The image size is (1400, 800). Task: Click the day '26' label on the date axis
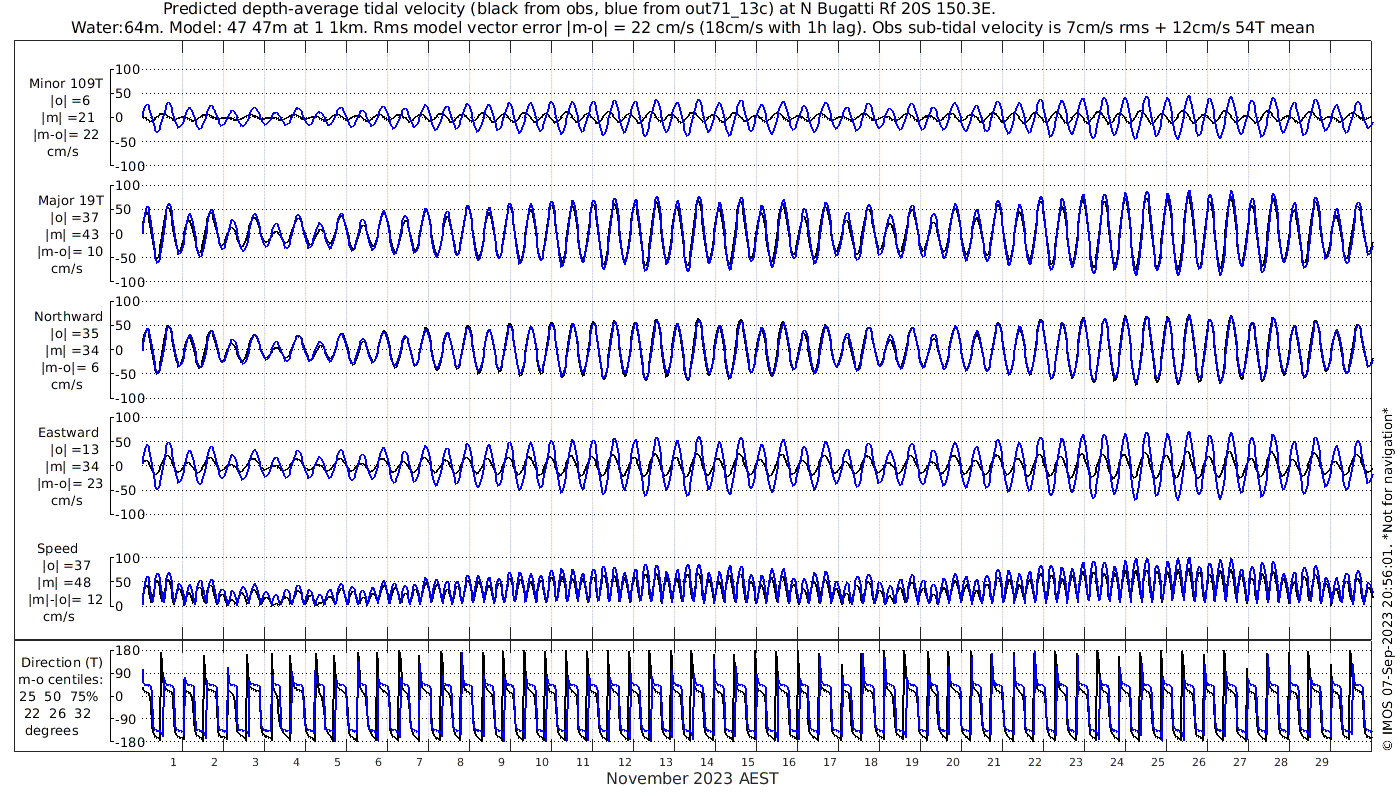1198,761
